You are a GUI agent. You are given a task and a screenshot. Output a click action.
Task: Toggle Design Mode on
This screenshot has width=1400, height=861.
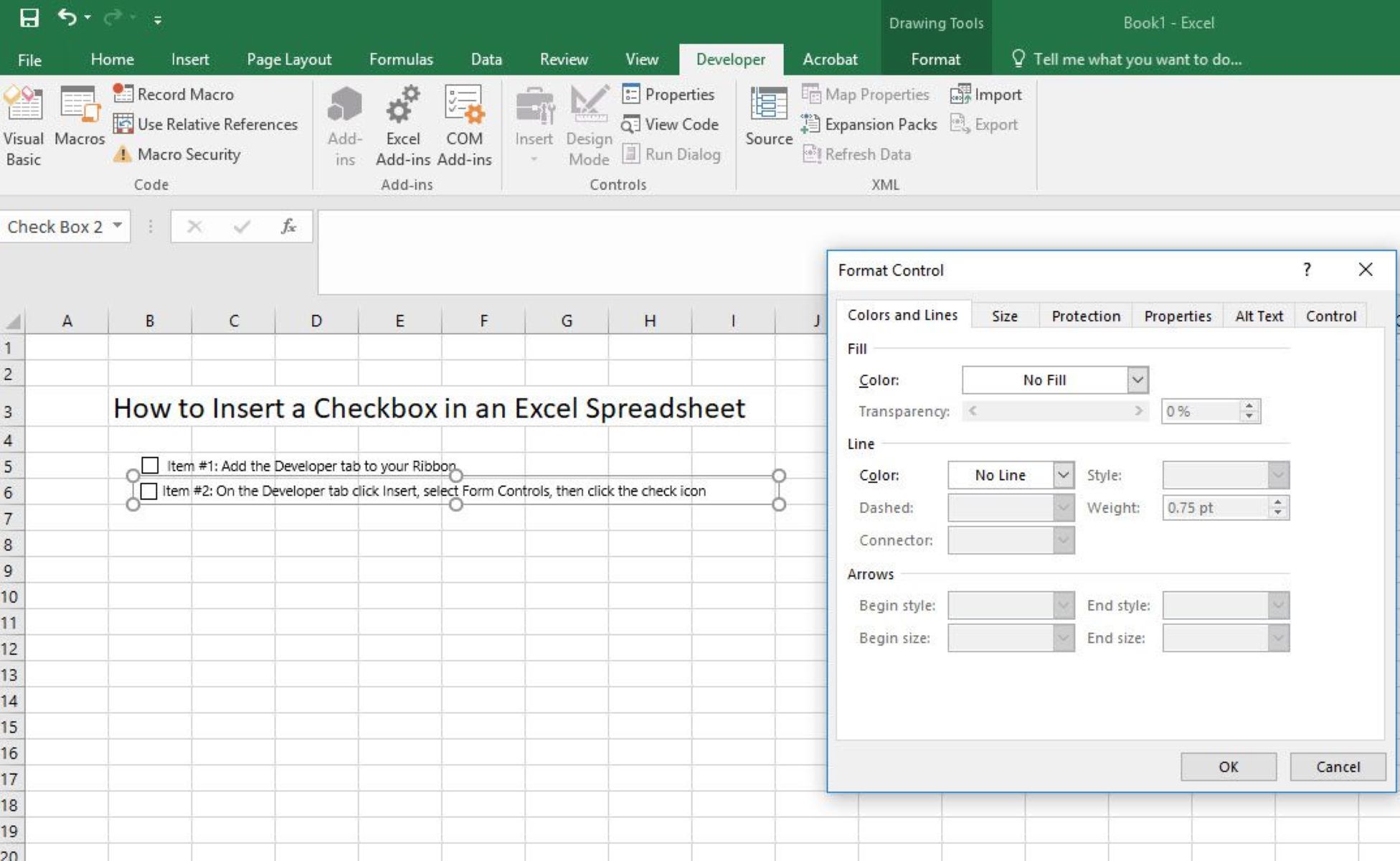(x=585, y=120)
